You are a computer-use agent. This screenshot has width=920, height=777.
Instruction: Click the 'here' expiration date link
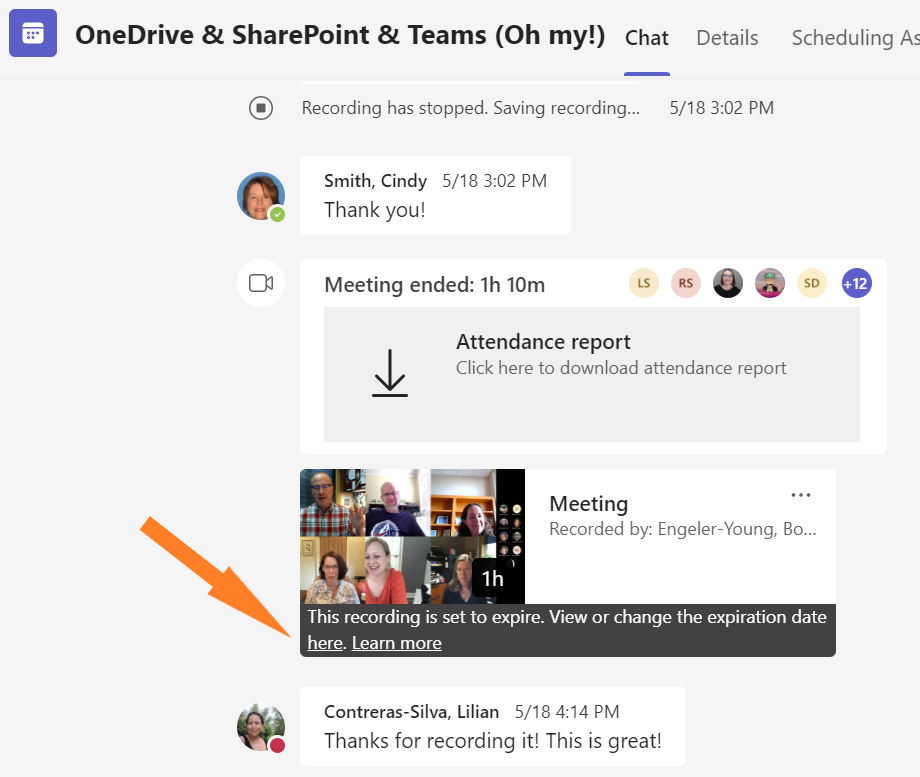point(325,643)
